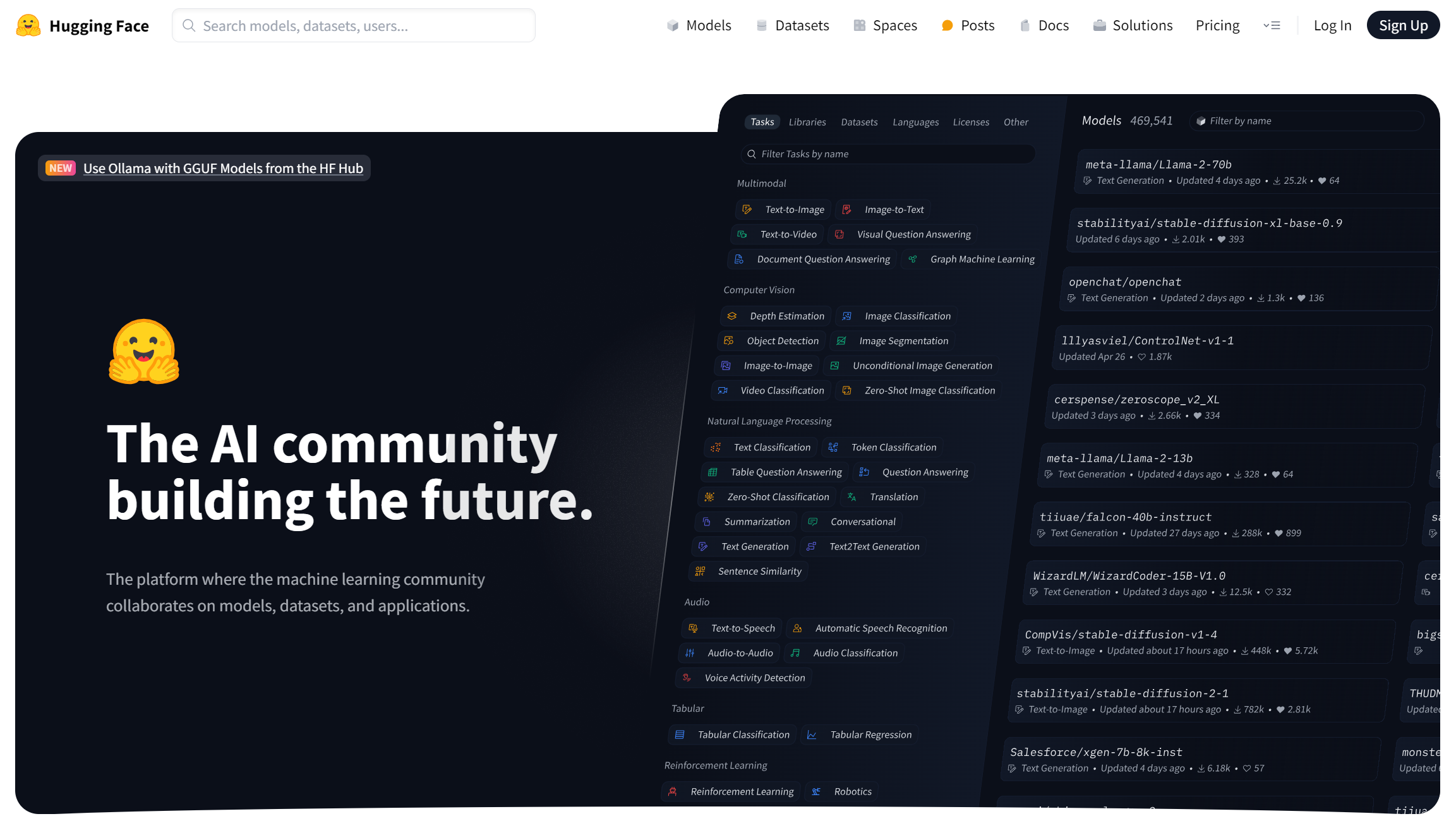Open stabilityai/stable-diffusion-2-1 model card
This screenshot has height=821, width=1456.
tap(1198, 700)
